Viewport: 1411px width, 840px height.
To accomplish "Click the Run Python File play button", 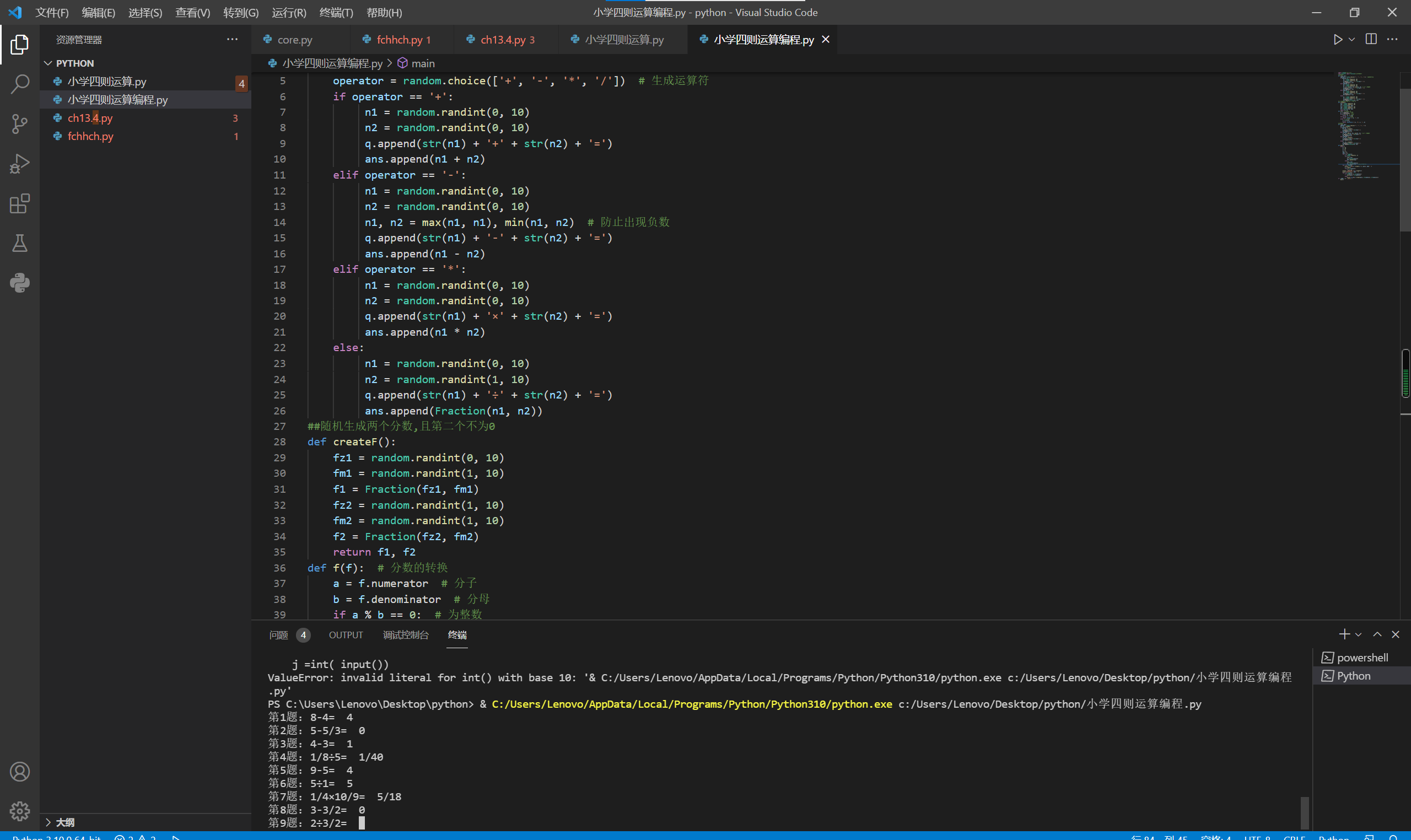I will coord(1338,40).
